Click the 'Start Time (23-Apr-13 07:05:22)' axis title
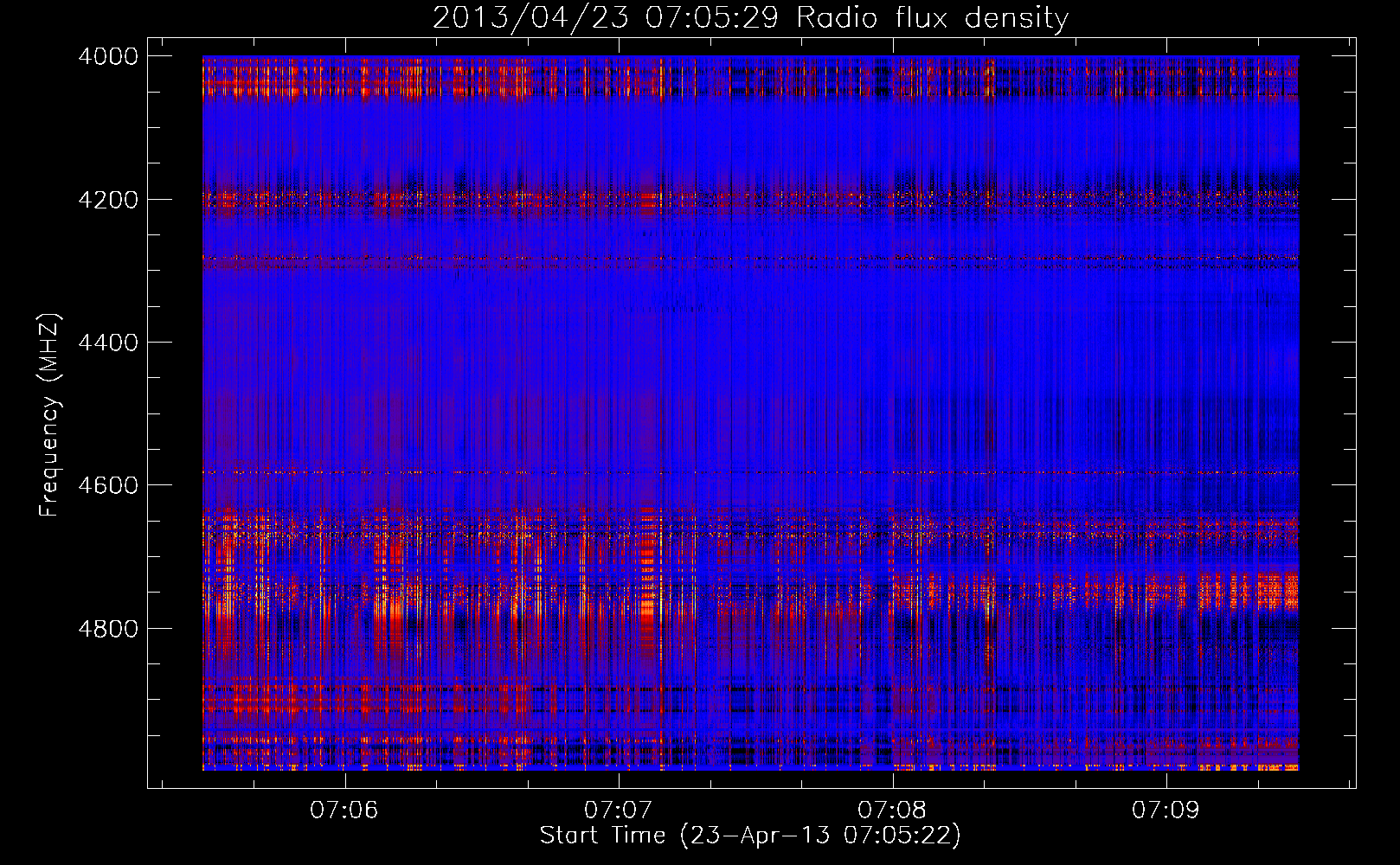Image resolution: width=1400 pixels, height=865 pixels. tap(750, 836)
